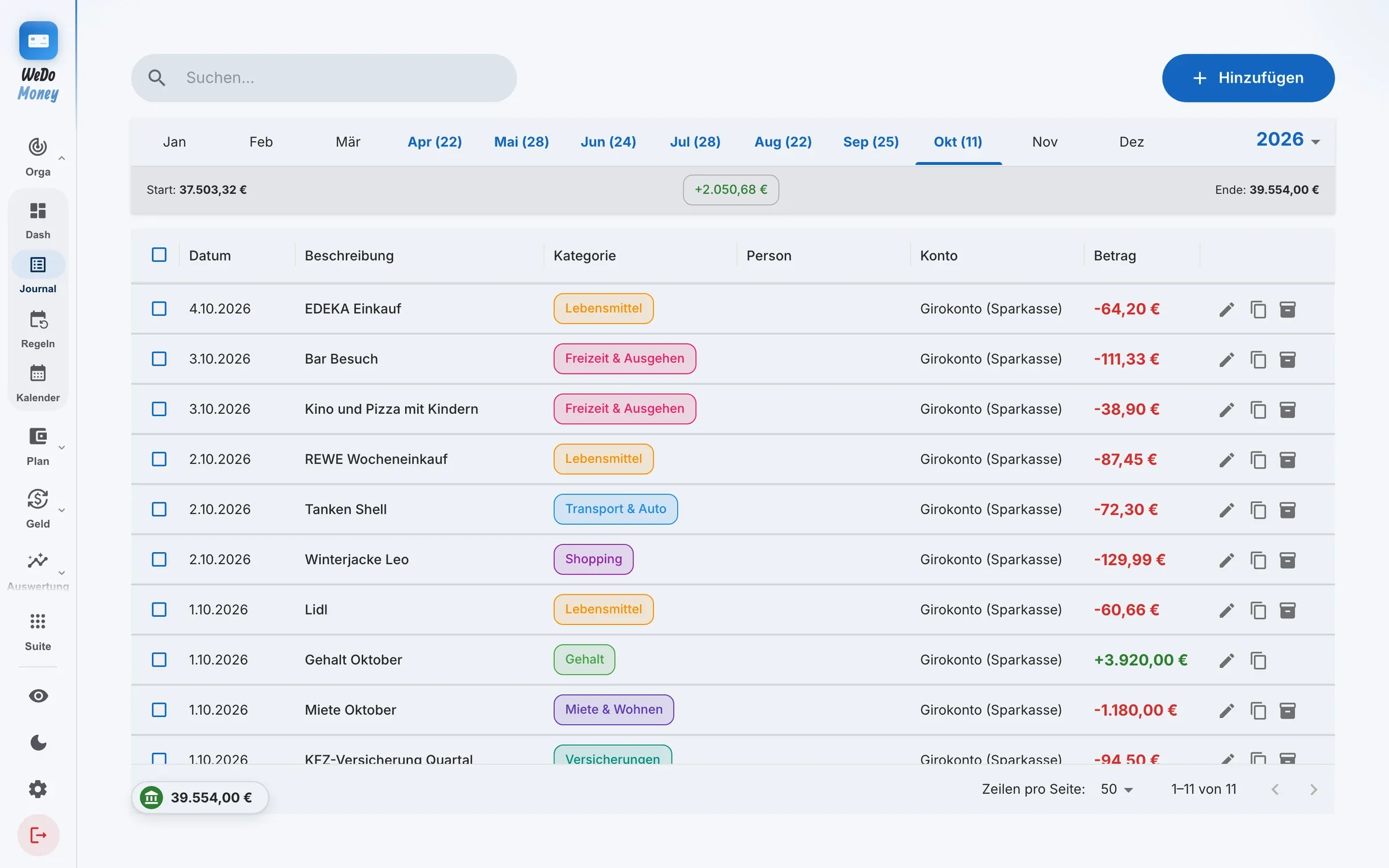Open the 2026 year dropdown
This screenshot has height=868, width=1389.
point(1288,140)
